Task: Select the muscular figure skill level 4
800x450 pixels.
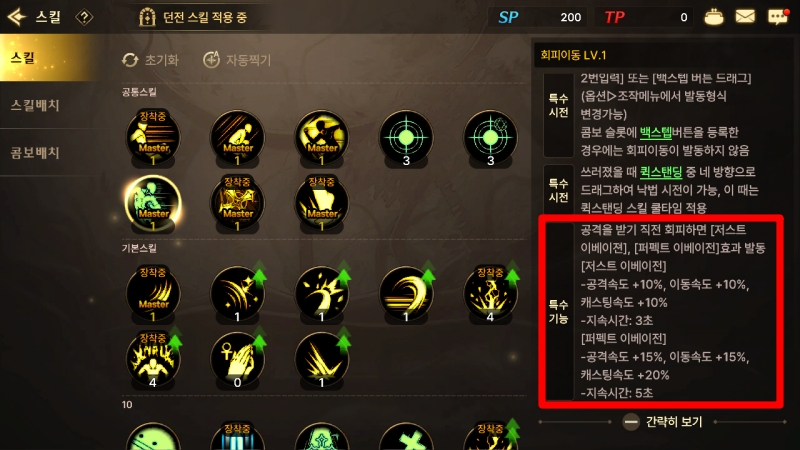Action: [153, 359]
